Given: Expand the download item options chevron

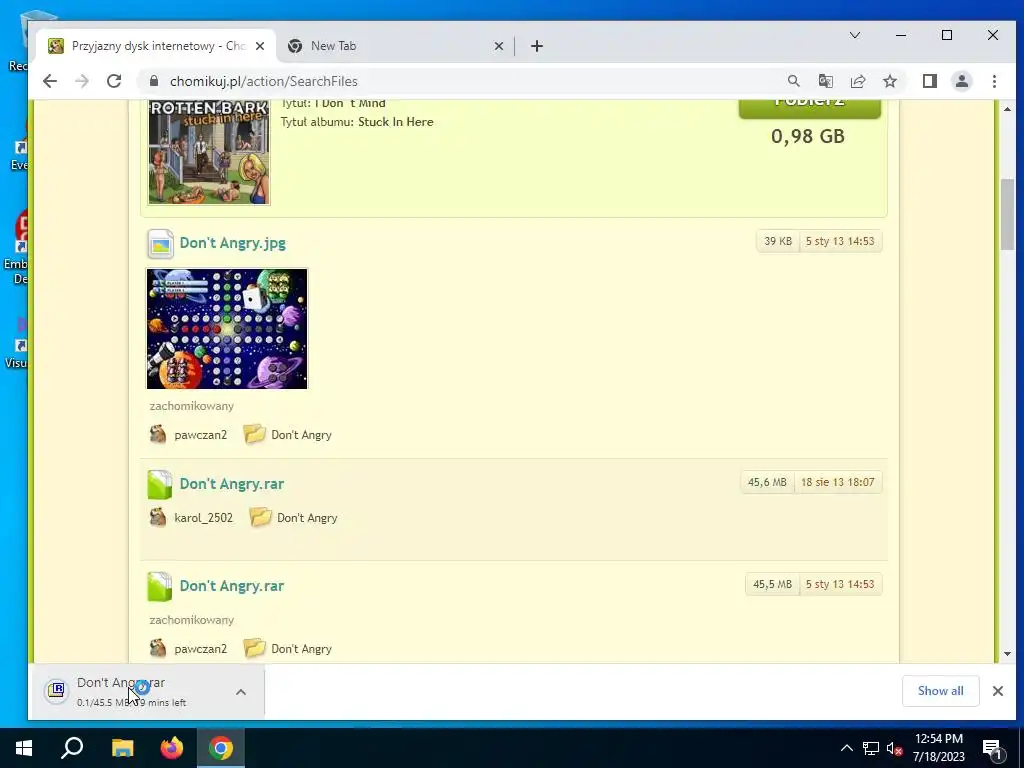Looking at the screenshot, I should coord(241,692).
